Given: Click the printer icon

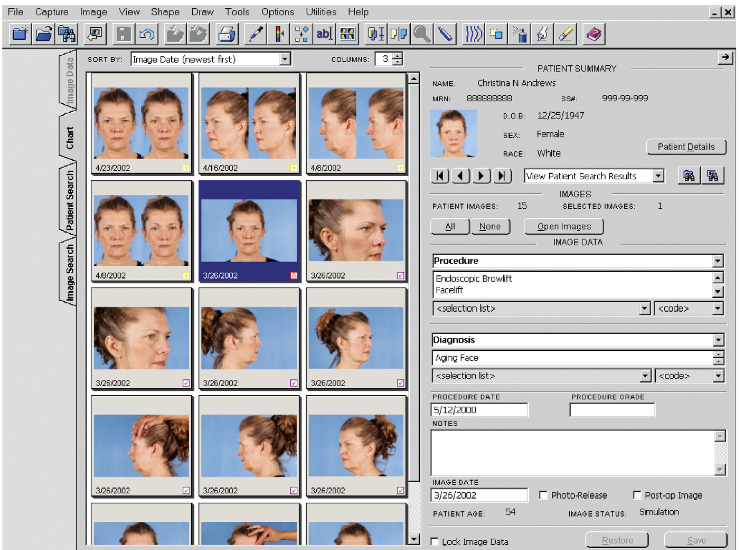Looking at the screenshot, I should tap(226, 34).
